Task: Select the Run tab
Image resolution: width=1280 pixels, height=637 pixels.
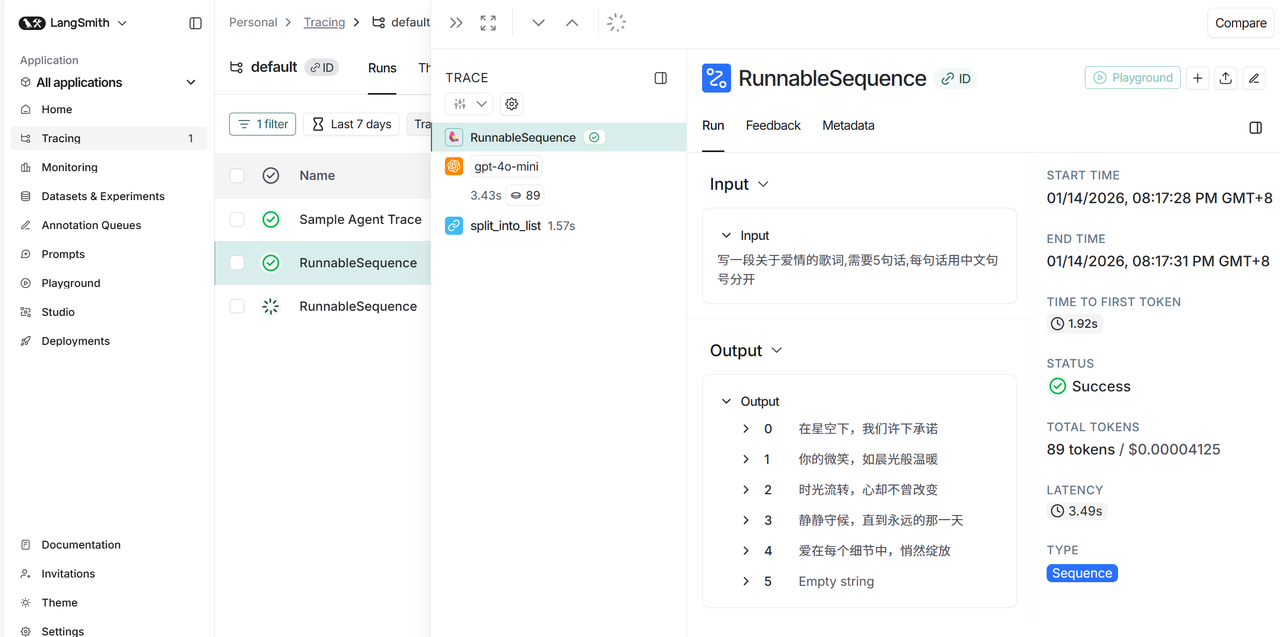Action: point(713,126)
